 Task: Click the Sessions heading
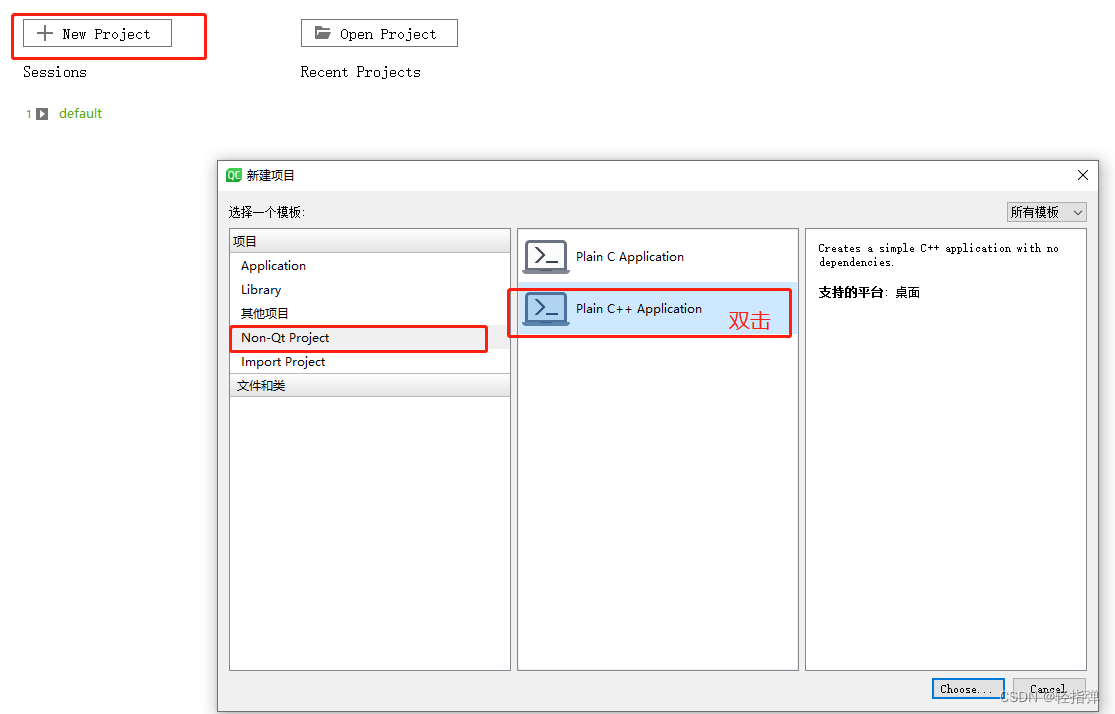(55, 72)
